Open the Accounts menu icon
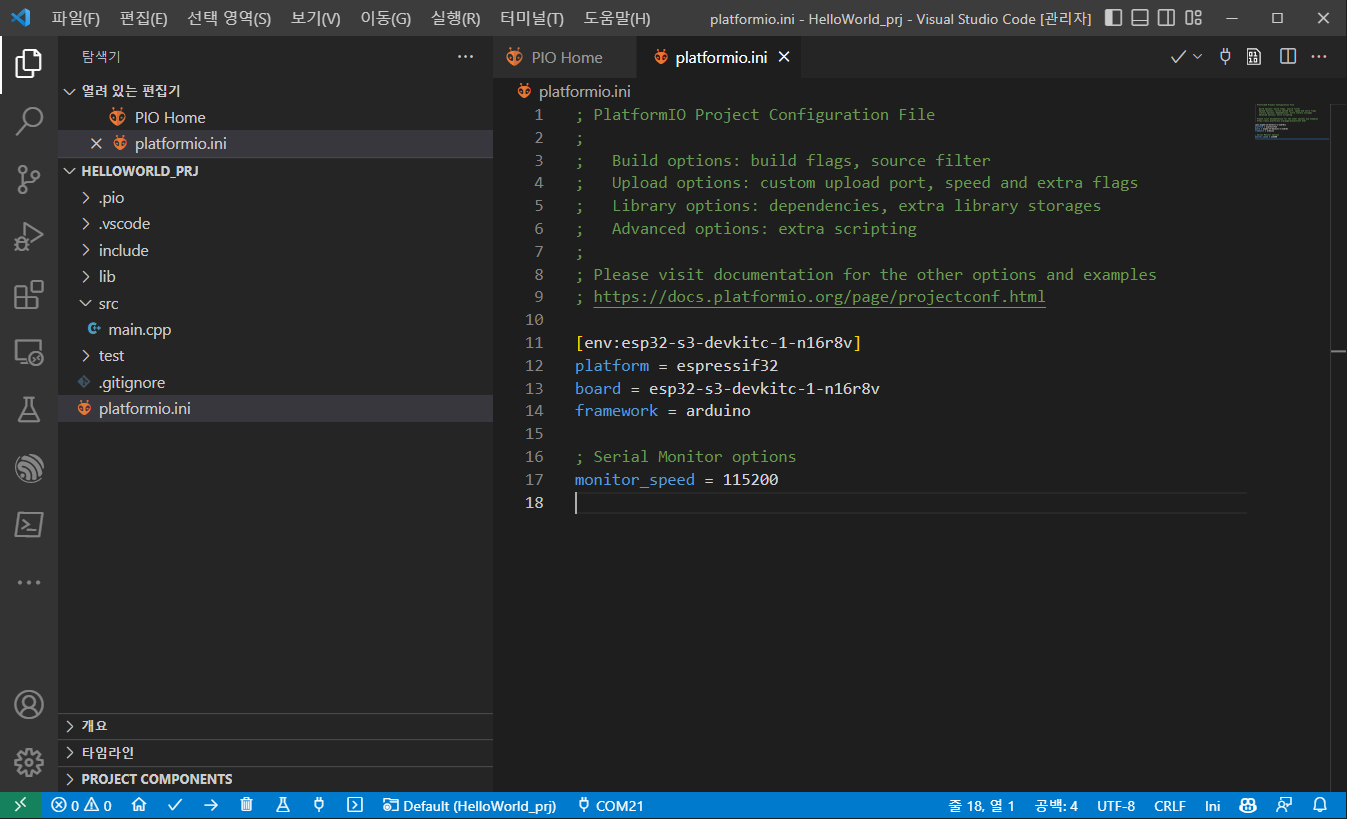This screenshot has width=1347, height=819. pyautogui.click(x=29, y=704)
